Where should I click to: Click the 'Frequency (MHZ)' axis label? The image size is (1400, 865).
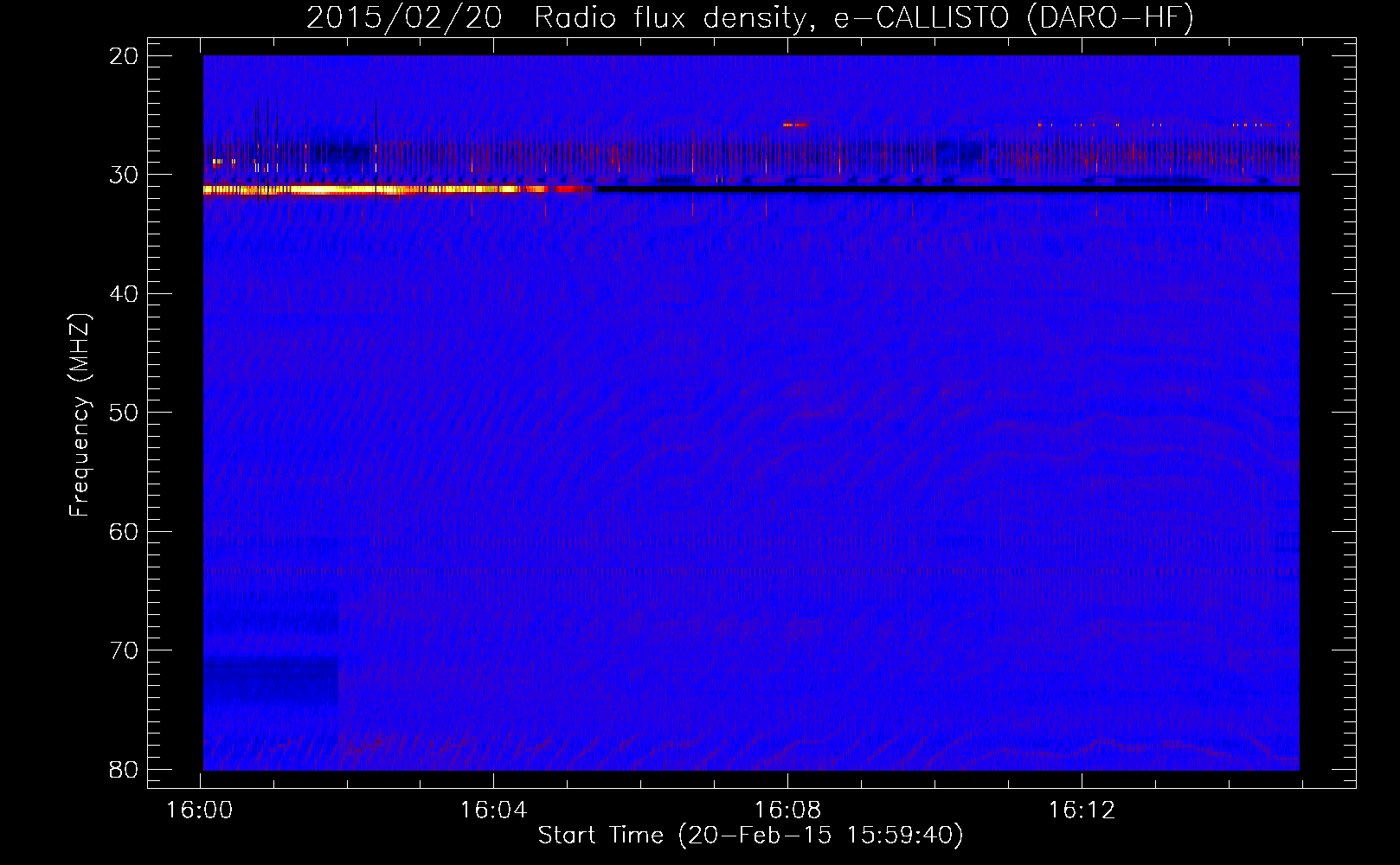click(80, 415)
